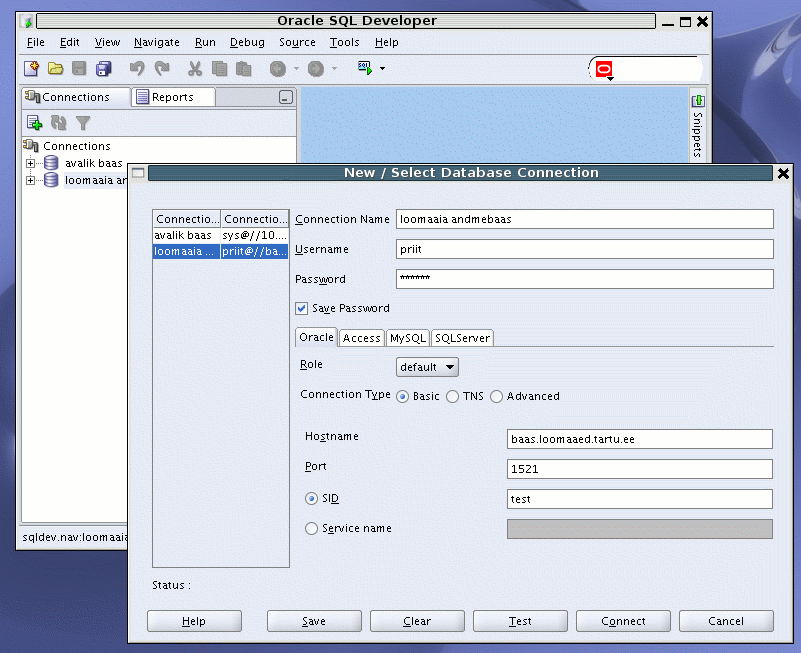Expand the loomaaia tree node
This screenshot has width=801, height=653.
(x=31, y=180)
